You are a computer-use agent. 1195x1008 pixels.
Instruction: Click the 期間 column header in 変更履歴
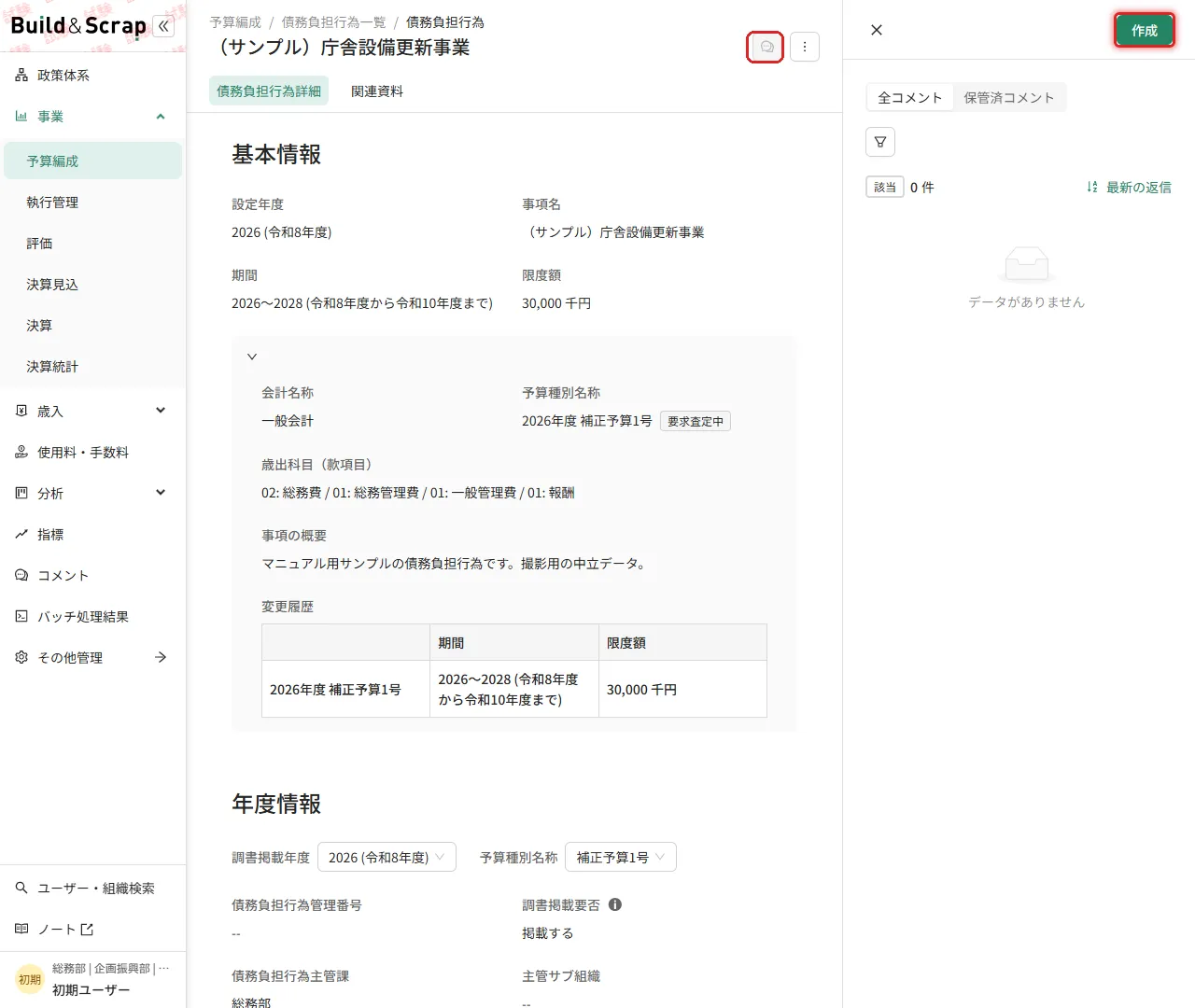(514, 642)
